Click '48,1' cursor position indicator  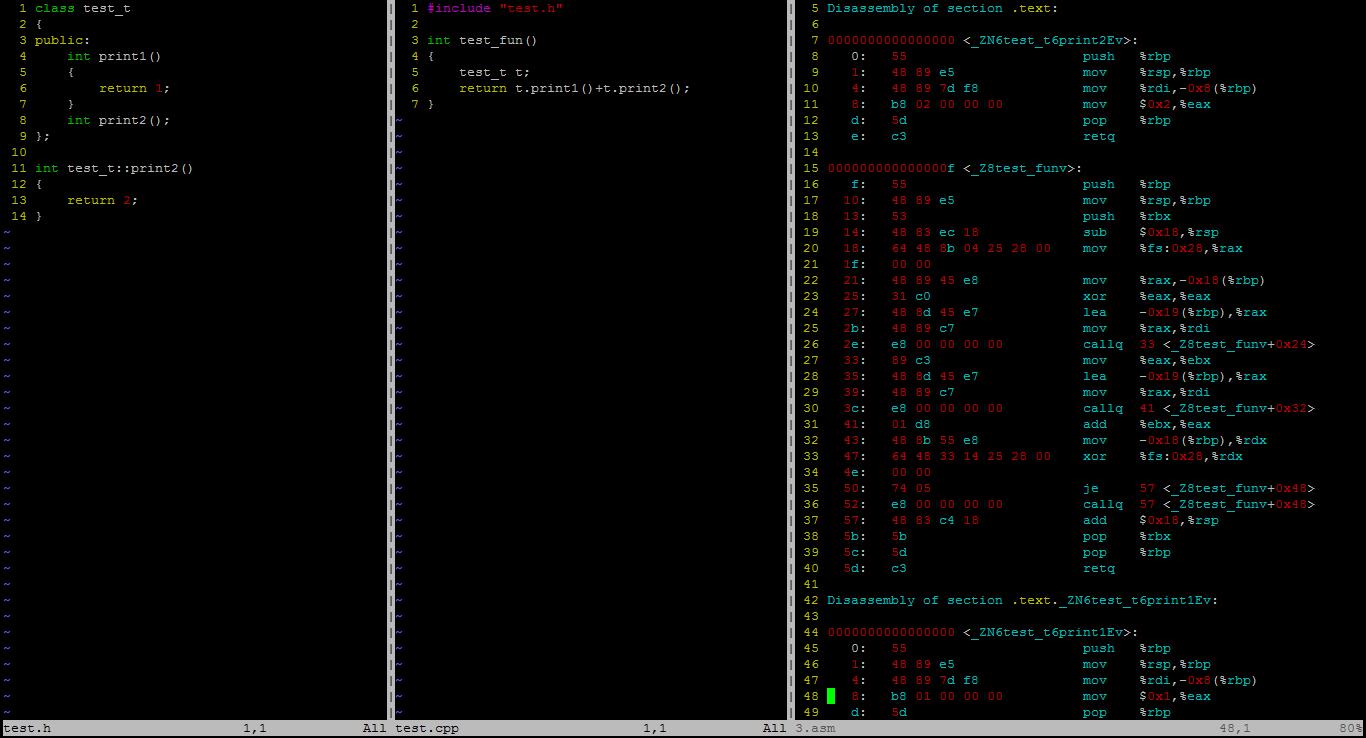(1234, 728)
